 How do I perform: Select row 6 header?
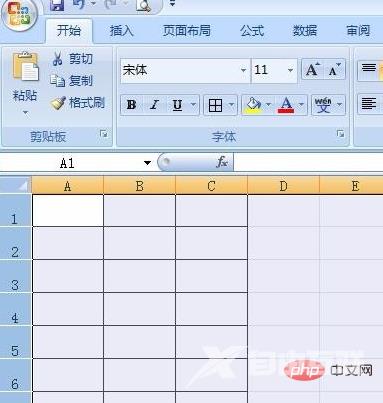point(16,375)
